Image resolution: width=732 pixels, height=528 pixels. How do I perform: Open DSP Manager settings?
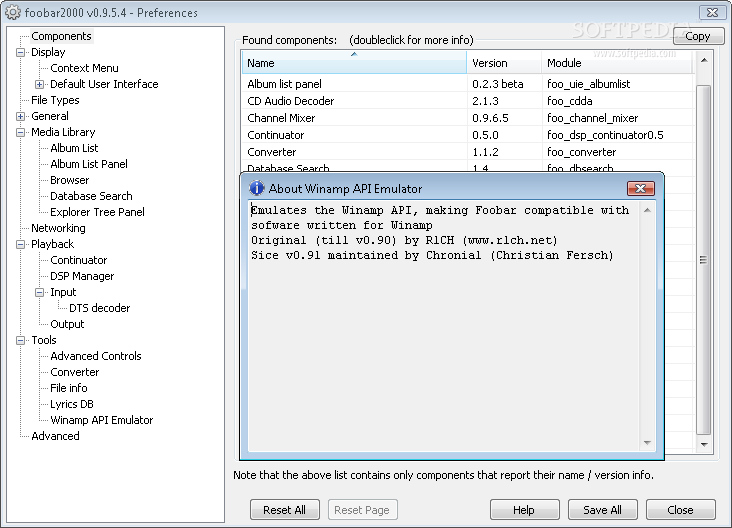(82, 276)
